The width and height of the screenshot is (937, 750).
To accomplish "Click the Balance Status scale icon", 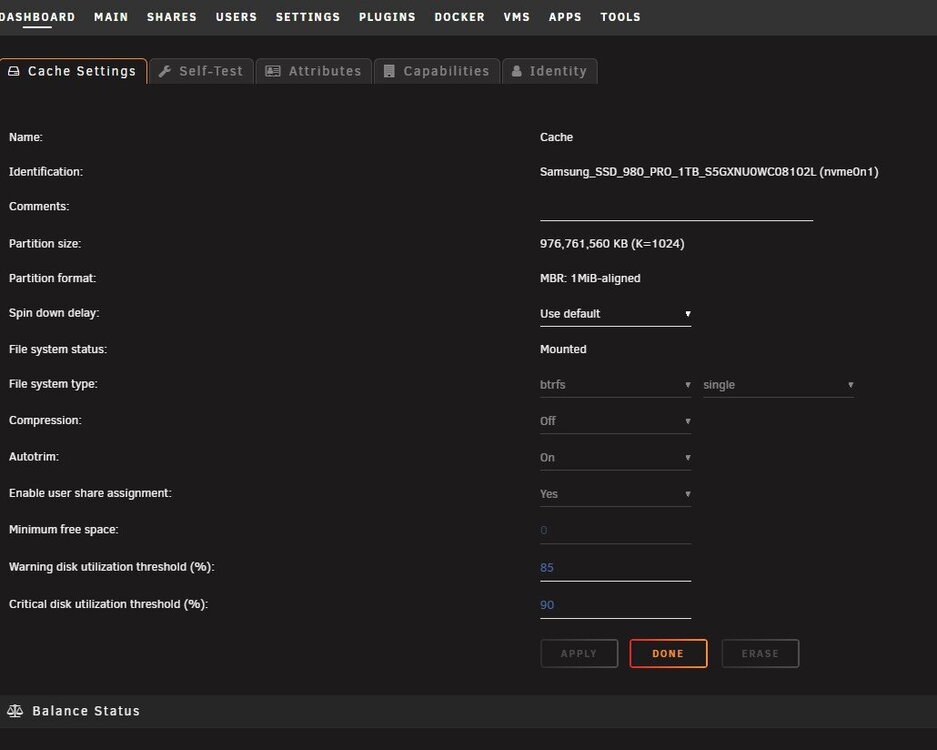I will pos(15,711).
